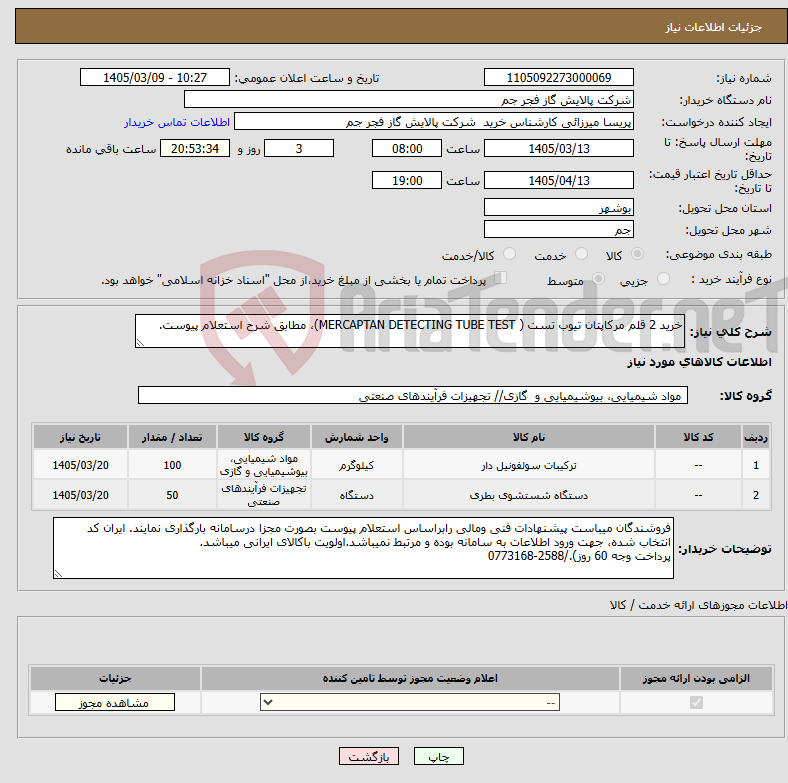Select the متوسط purchase type radio
This screenshot has height=783, width=788.
point(598,278)
